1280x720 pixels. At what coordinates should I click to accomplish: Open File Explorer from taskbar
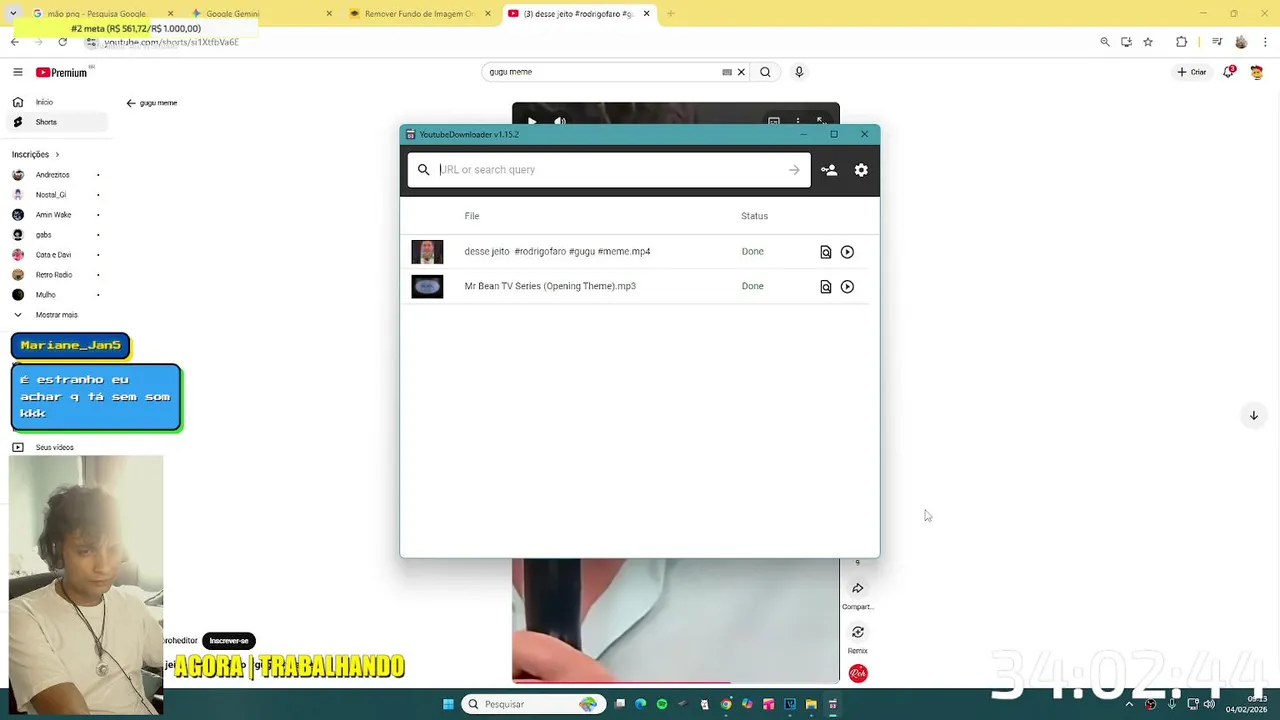pyautogui.click(x=811, y=704)
